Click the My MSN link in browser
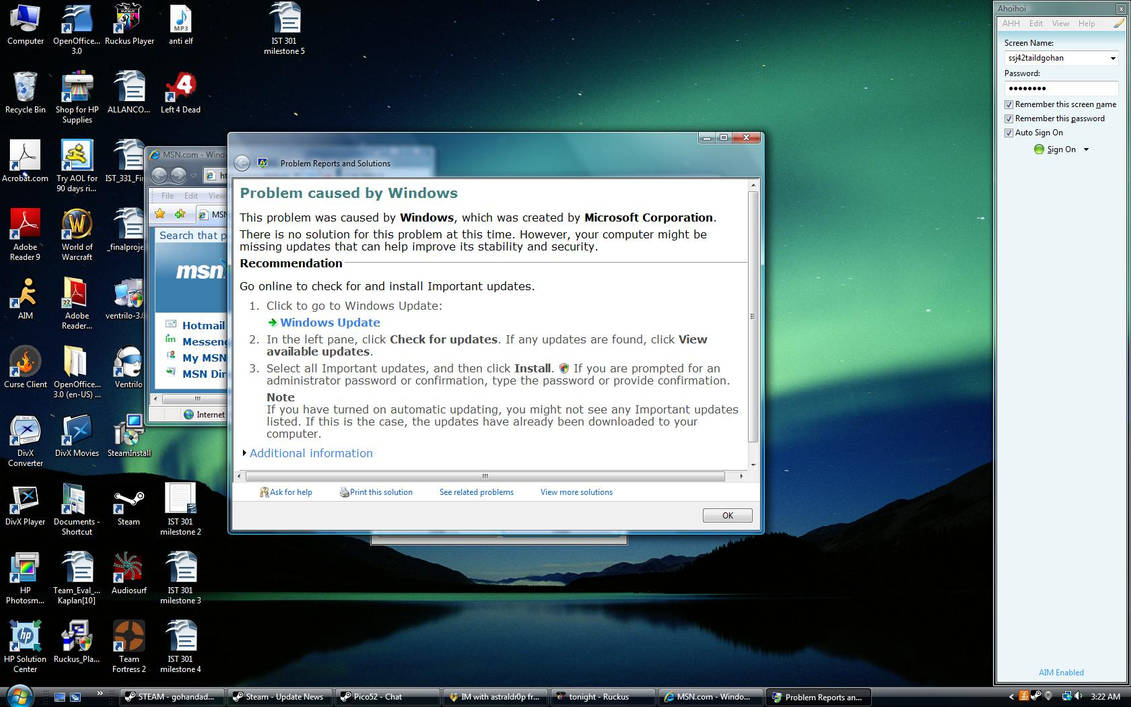 tap(204, 358)
